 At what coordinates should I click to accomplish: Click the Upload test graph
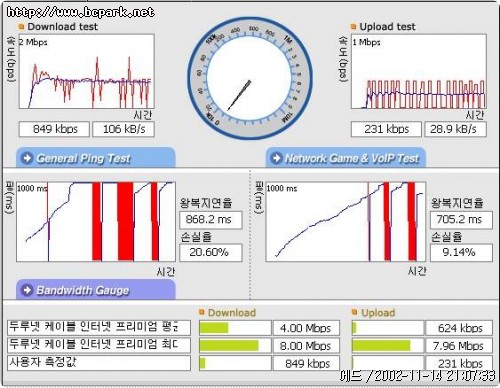tap(419, 71)
